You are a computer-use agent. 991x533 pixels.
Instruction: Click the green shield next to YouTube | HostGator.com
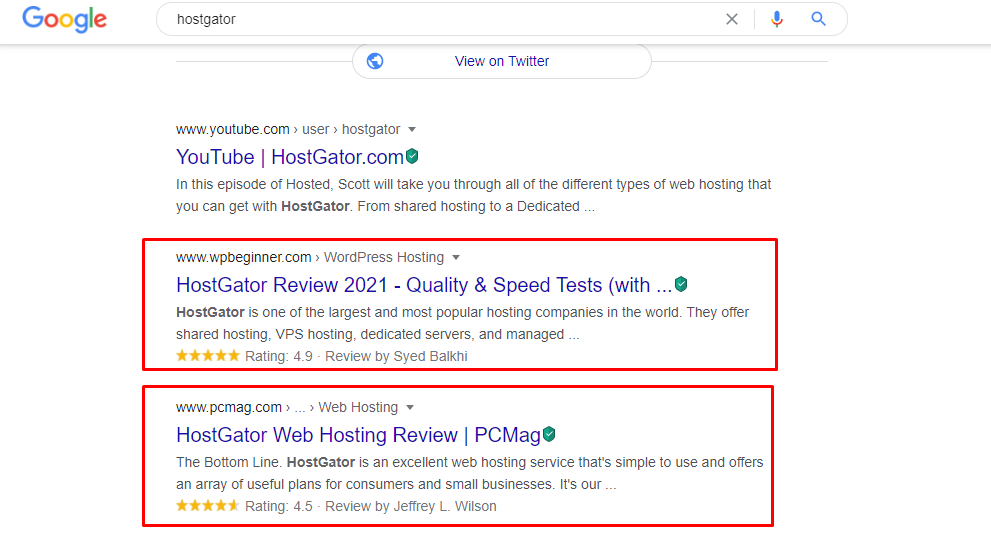(412, 157)
